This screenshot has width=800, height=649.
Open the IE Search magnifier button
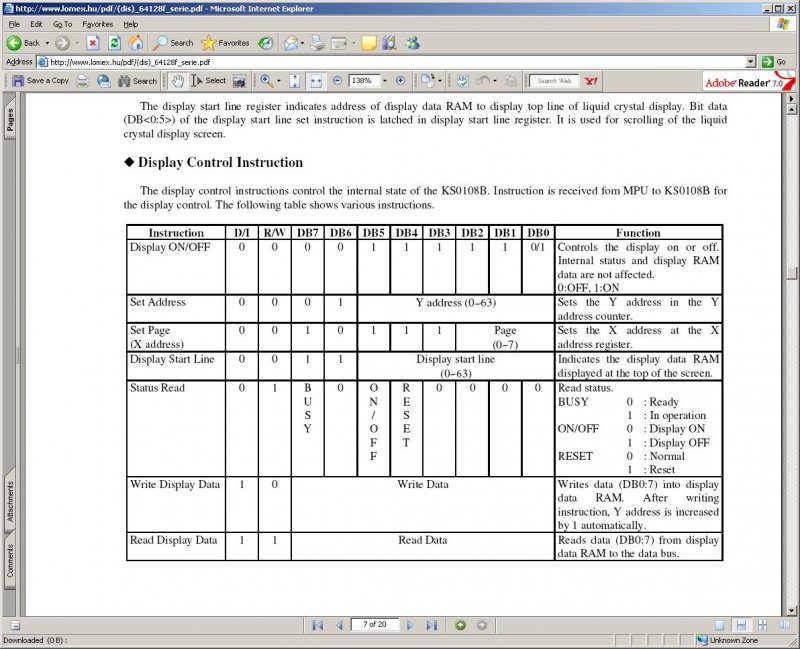tap(173, 43)
